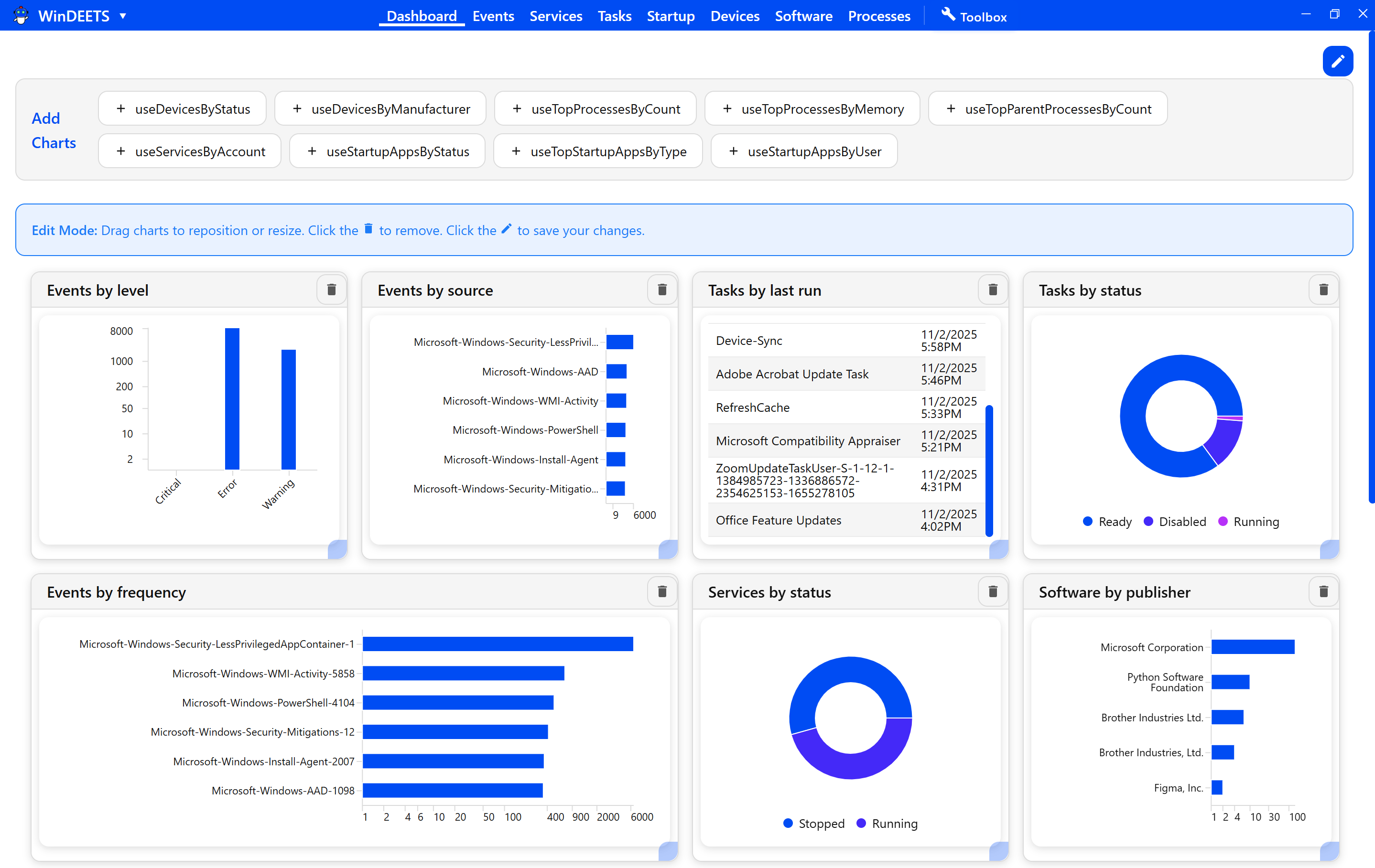
Task: Add the useServicesByAccount chart
Action: coord(189,150)
